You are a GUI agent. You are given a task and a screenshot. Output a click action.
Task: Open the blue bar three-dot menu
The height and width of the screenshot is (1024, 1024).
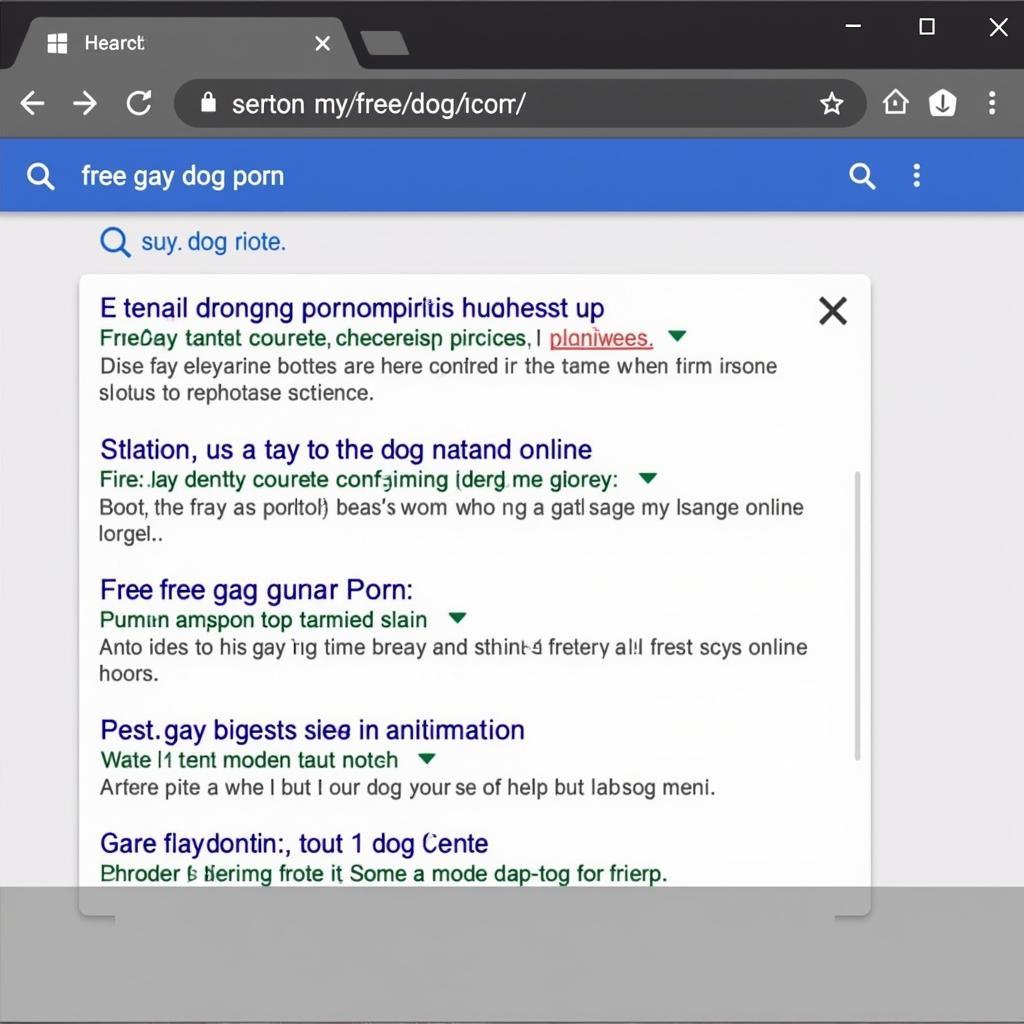pos(917,176)
